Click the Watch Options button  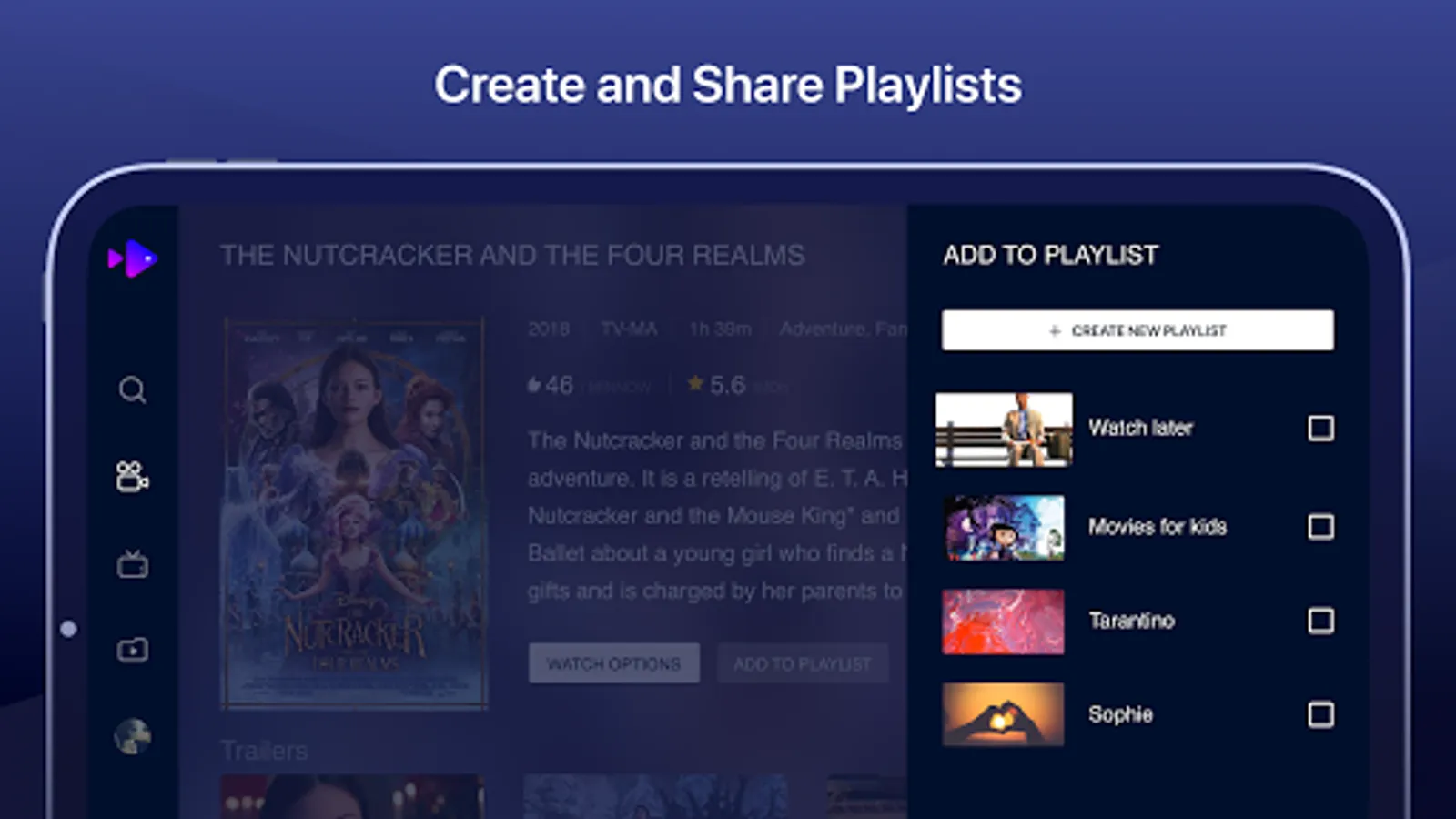pyautogui.click(x=614, y=663)
